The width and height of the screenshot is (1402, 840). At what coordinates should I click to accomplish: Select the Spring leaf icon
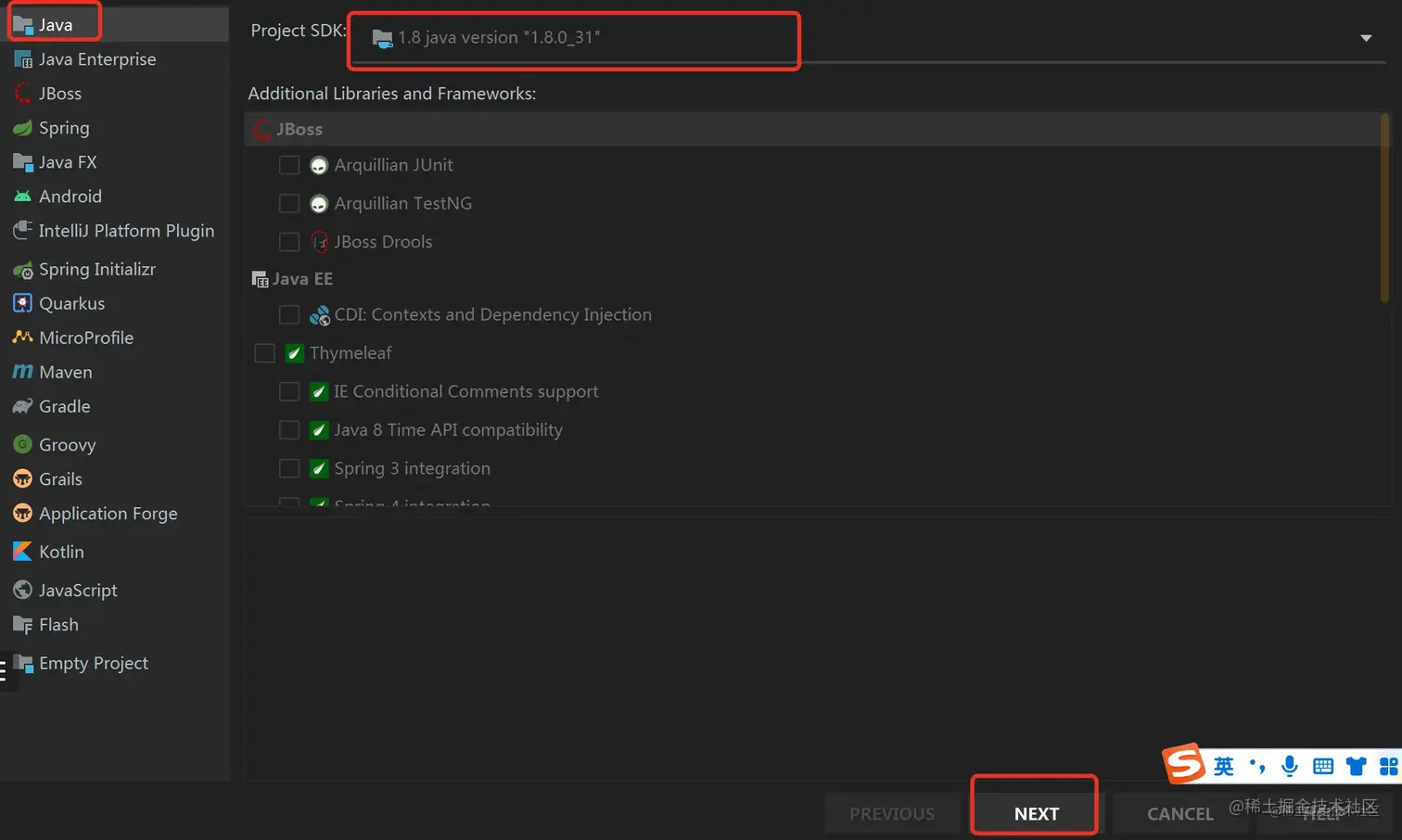(x=22, y=128)
